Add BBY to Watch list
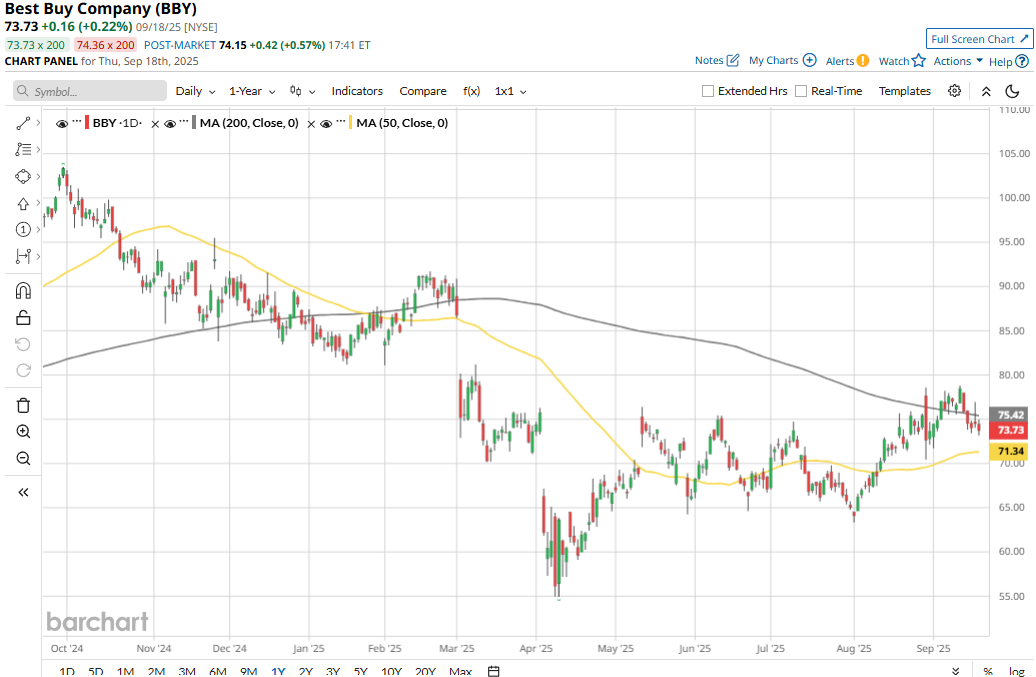Screen dimensions: 1036x677 pos(902,61)
